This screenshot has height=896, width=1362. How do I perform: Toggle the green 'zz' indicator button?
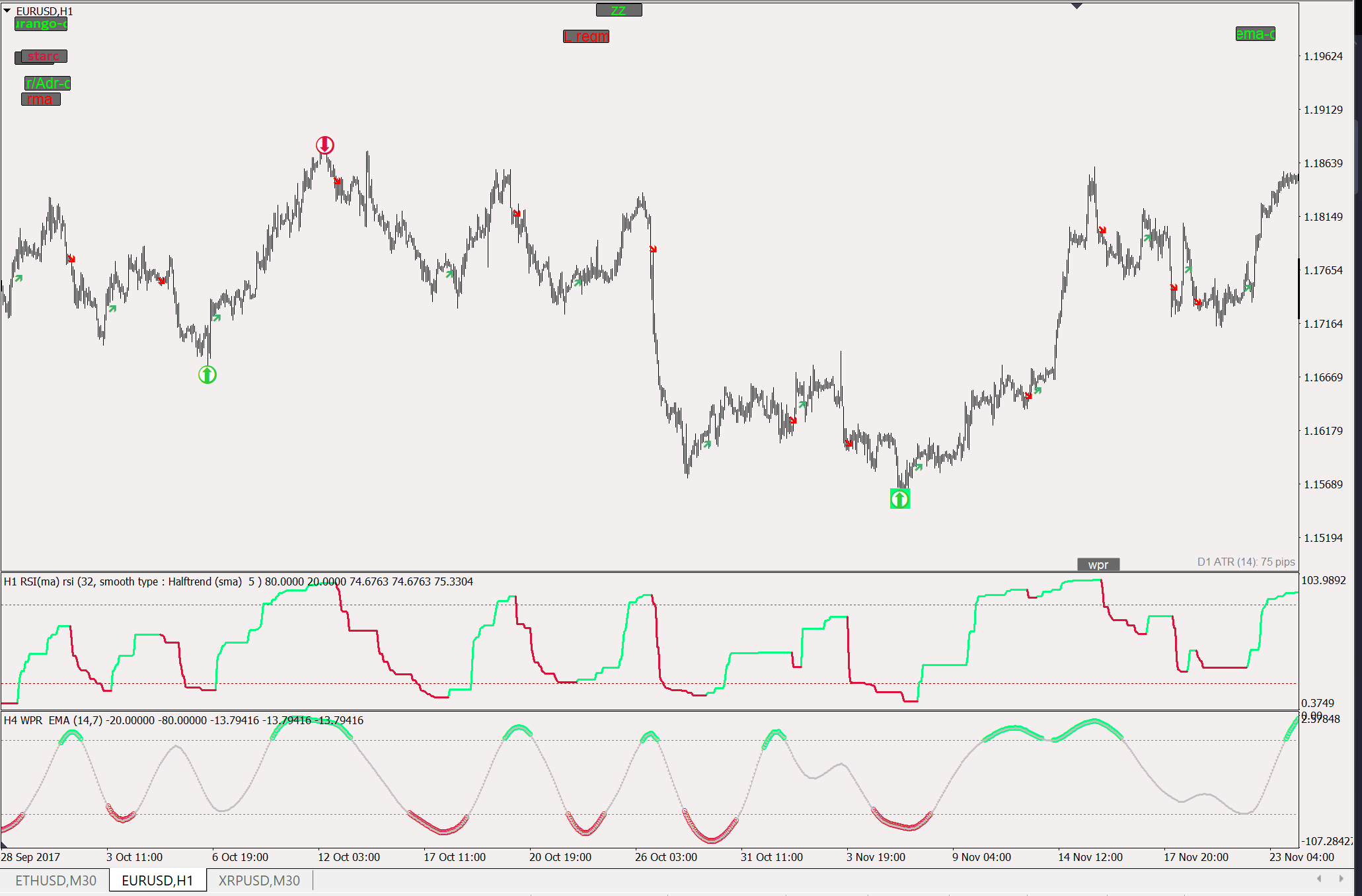[619, 10]
